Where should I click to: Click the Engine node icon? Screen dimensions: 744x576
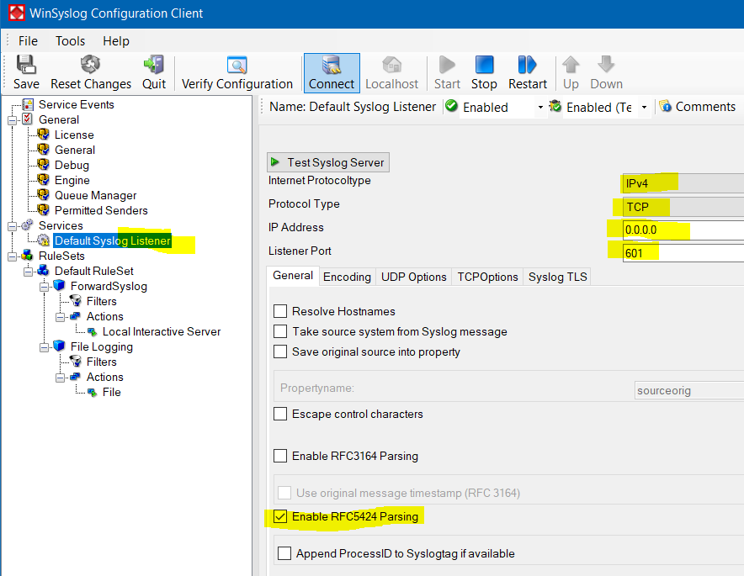pyautogui.click(x=43, y=180)
